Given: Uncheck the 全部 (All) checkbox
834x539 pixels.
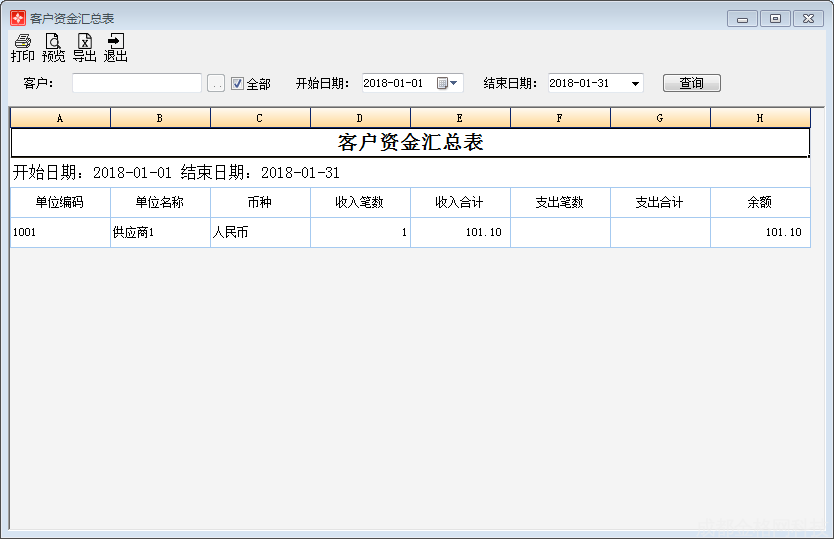Looking at the screenshot, I should click(237, 84).
